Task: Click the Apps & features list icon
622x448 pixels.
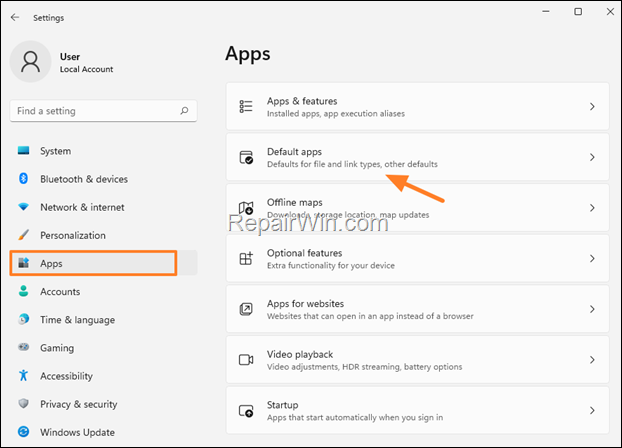Action: (246, 106)
